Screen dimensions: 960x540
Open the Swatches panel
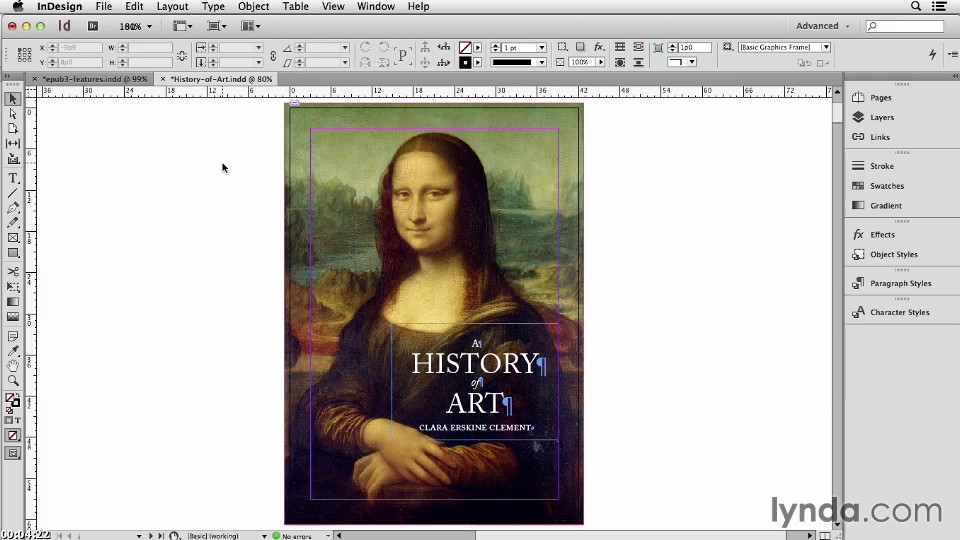(x=887, y=186)
